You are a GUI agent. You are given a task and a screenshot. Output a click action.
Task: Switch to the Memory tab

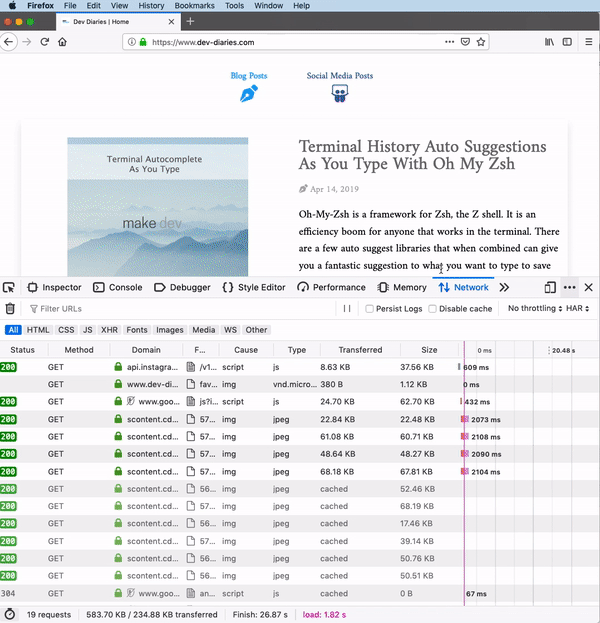(x=402, y=287)
